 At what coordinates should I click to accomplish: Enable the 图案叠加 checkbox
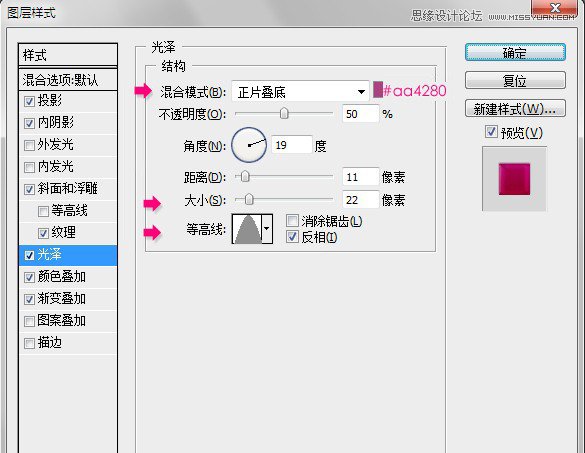click(x=29, y=321)
